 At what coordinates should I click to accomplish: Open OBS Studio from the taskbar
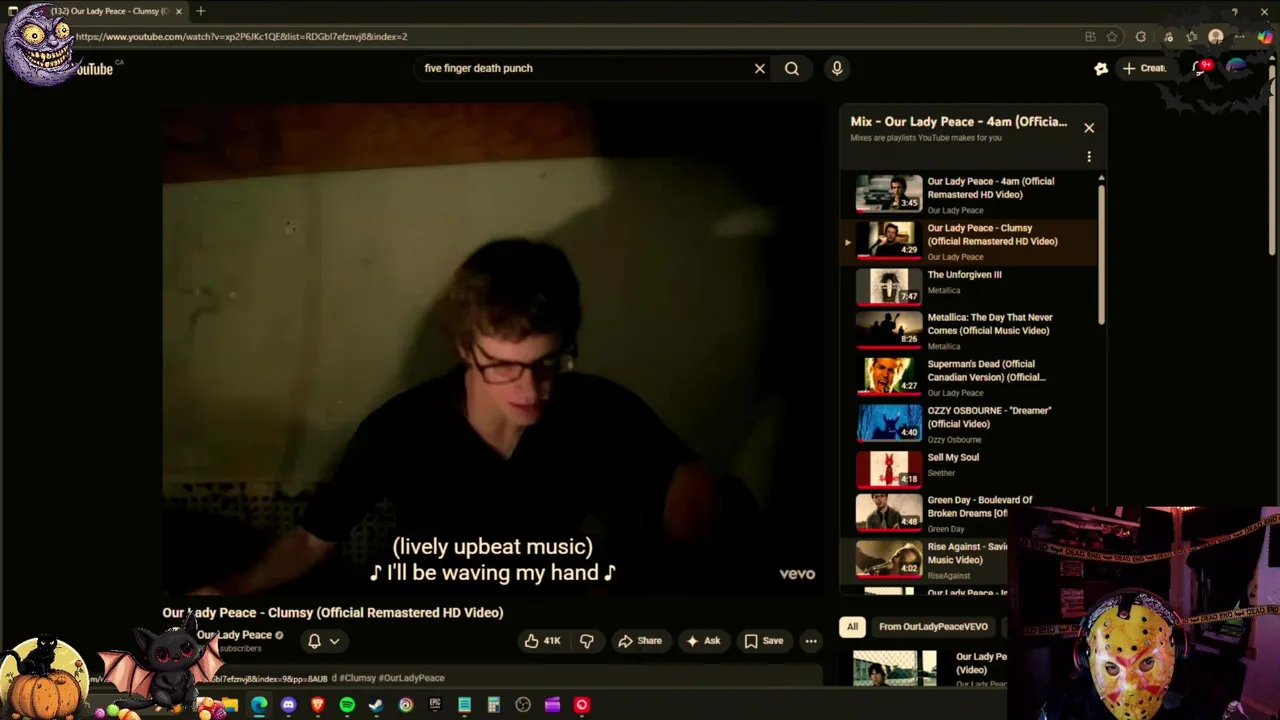pos(523,705)
